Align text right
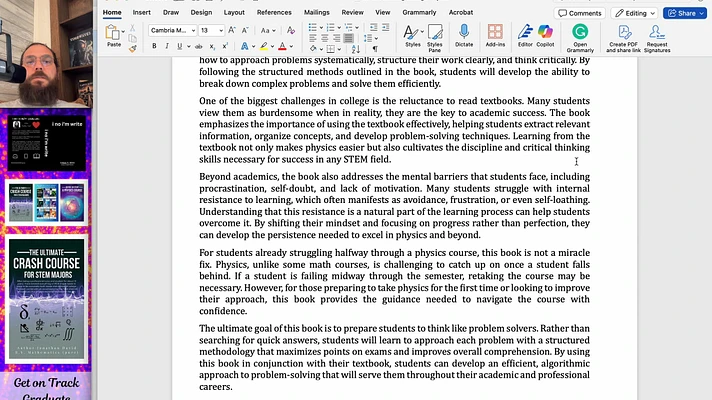The height and width of the screenshot is (400, 712). coord(336,39)
